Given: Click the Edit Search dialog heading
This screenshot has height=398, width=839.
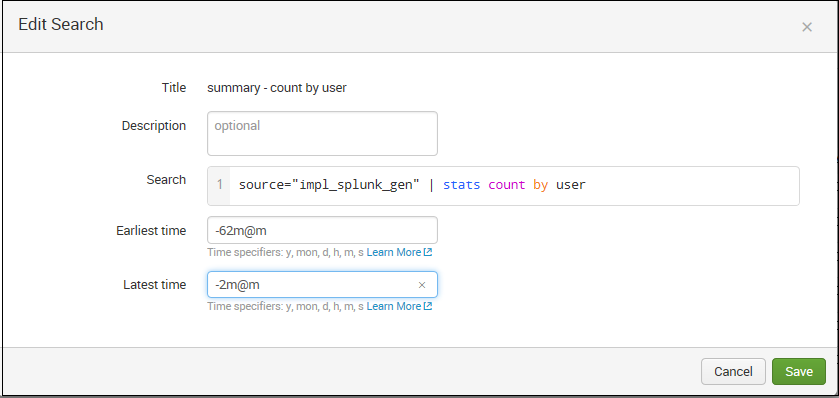Looking at the screenshot, I should (x=60, y=25).
